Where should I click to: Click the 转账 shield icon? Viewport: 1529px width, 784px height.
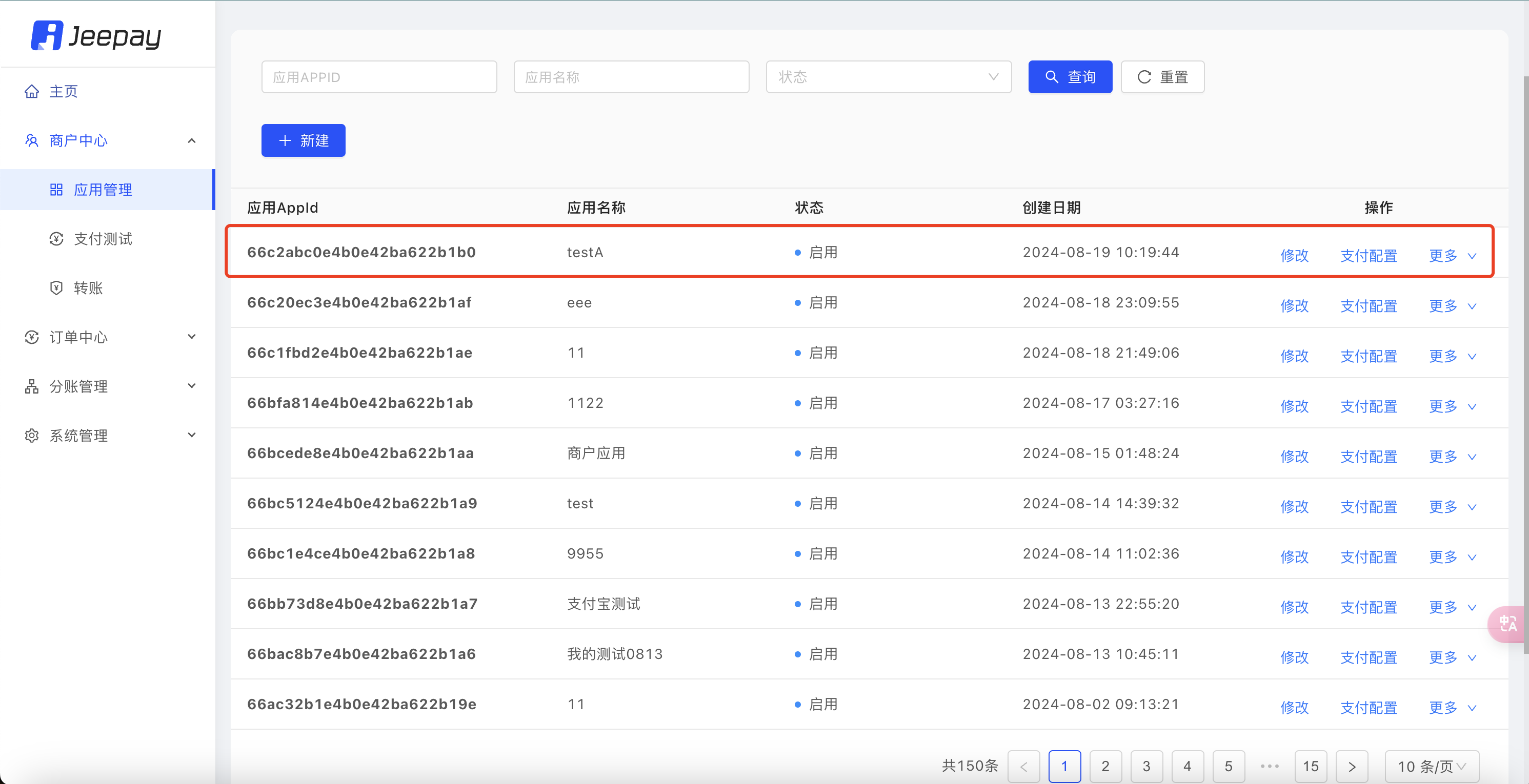click(x=56, y=288)
